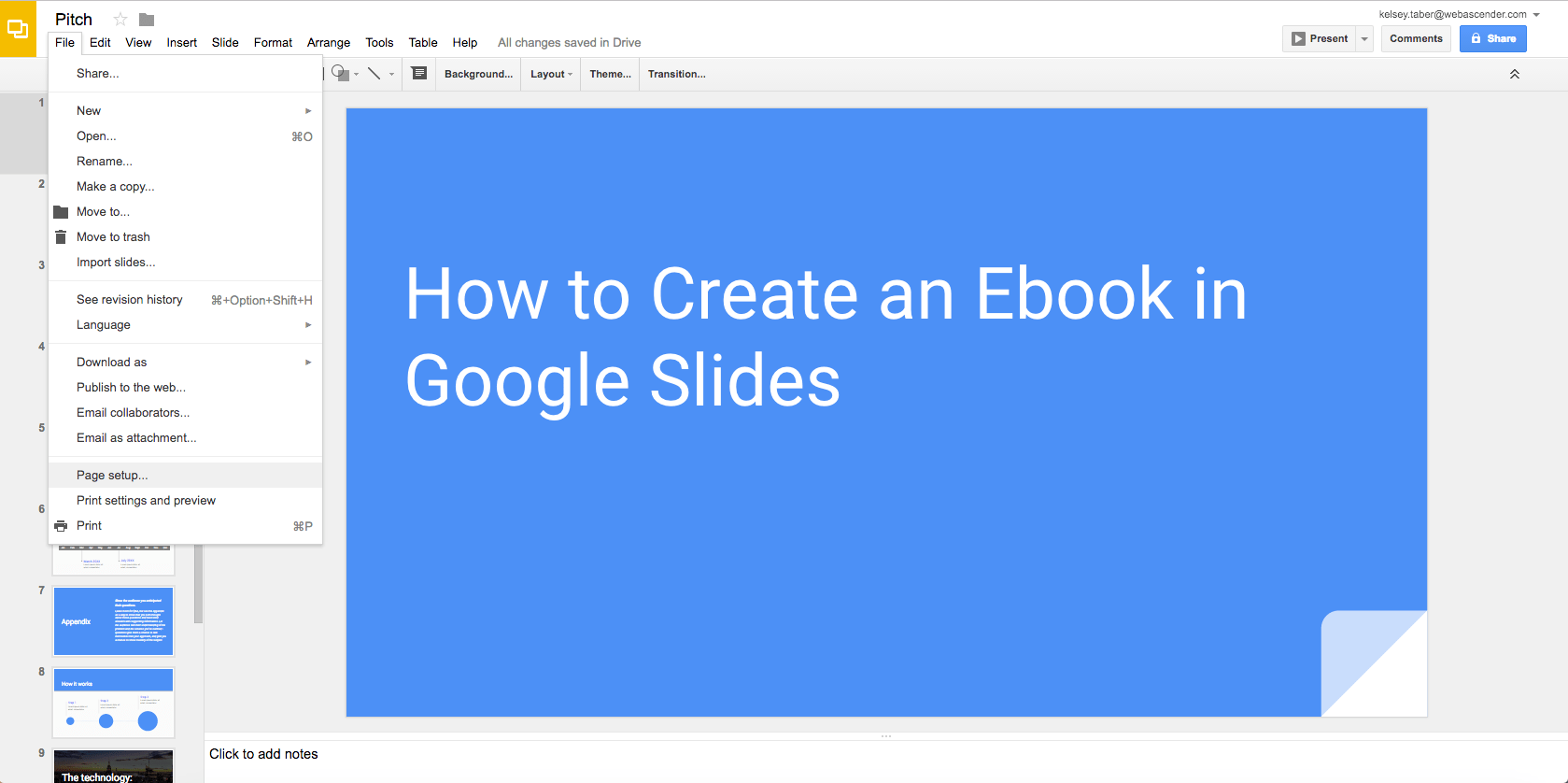Click the folder icon beside Move to
The width and height of the screenshot is (1568, 783).
click(x=61, y=212)
